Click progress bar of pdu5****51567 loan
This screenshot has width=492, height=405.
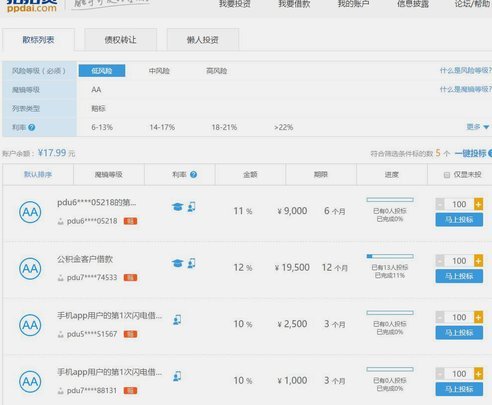tap(390, 313)
